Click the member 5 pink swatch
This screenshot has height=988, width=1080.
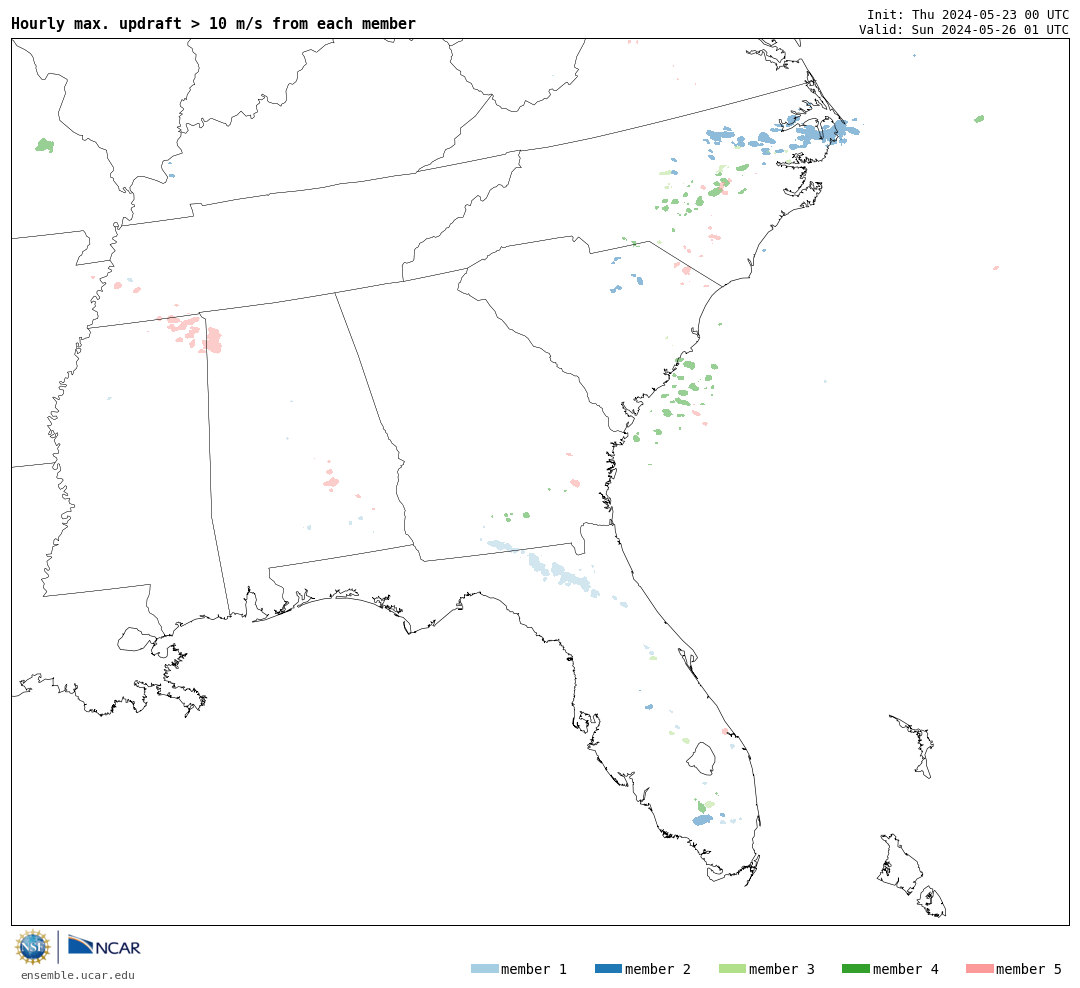point(979,969)
